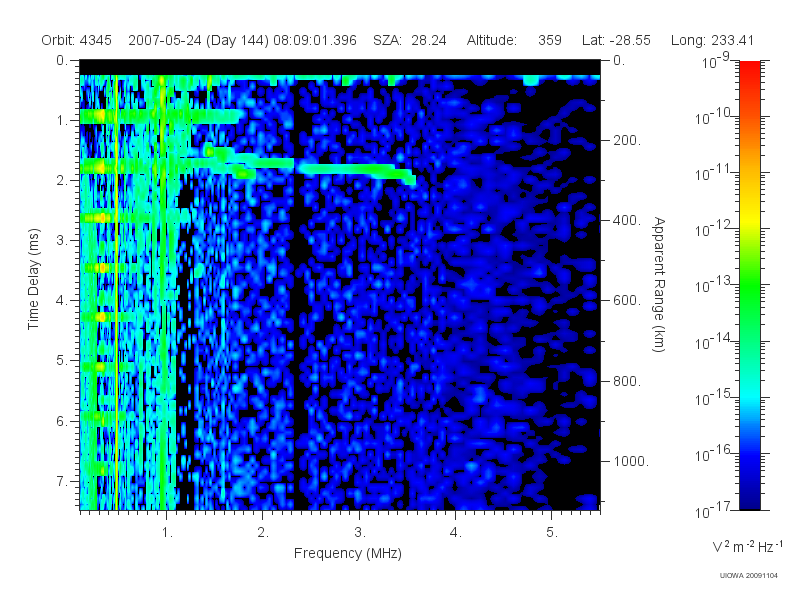800x600 pixels.
Task: Click the green echo trace between 2.4 and 3.4 MHz
Action: pyautogui.click(x=352, y=169)
